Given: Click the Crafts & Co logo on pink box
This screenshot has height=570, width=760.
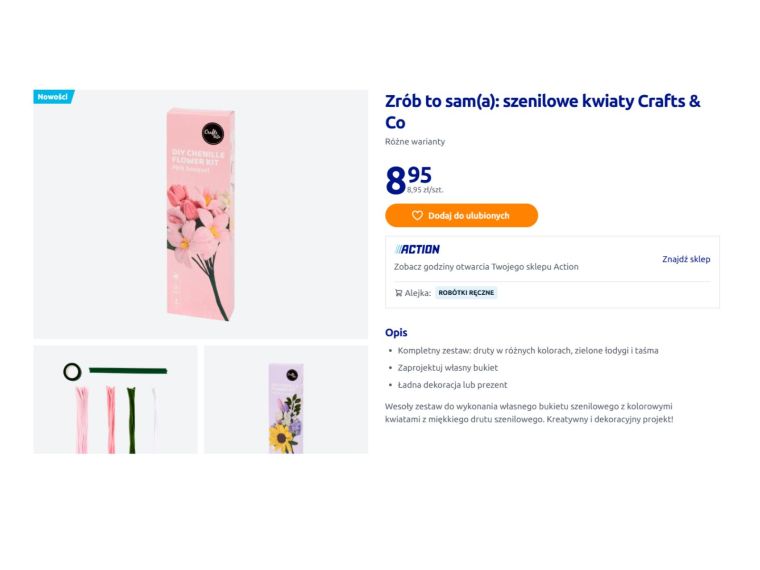Looking at the screenshot, I should point(213,132).
